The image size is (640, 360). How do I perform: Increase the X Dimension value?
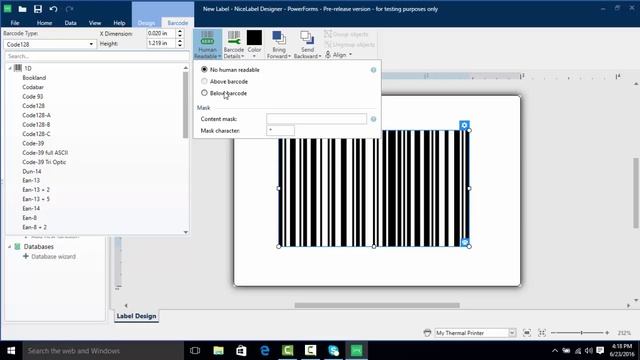click(x=180, y=31)
